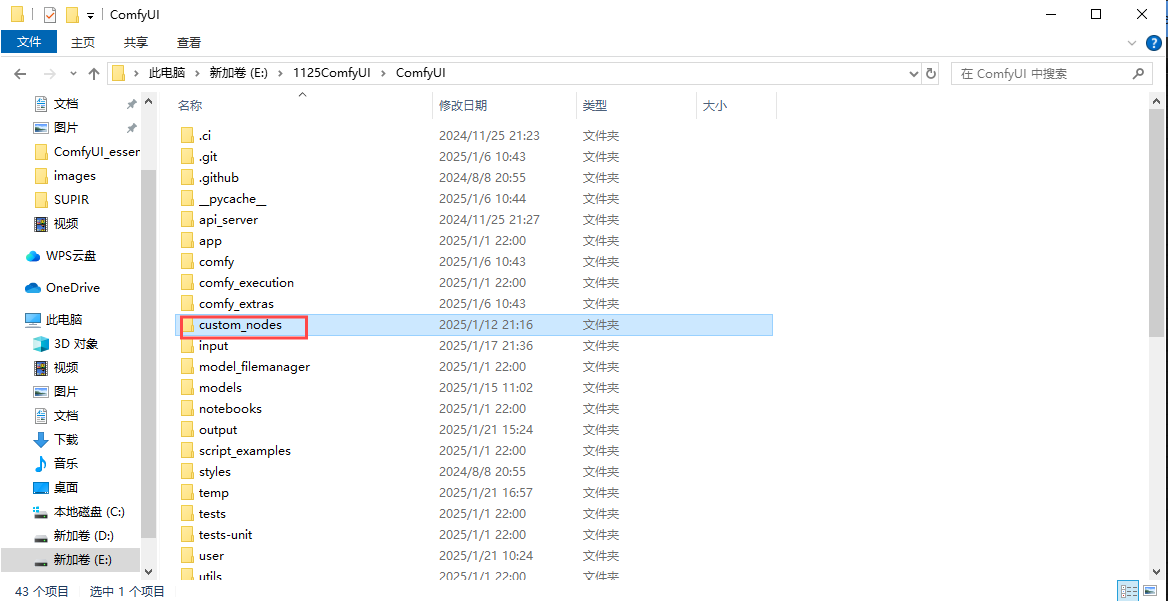This screenshot has height=601, width=1168.
Task: Open the 文件 menu
Action: [x=29, y=42]
